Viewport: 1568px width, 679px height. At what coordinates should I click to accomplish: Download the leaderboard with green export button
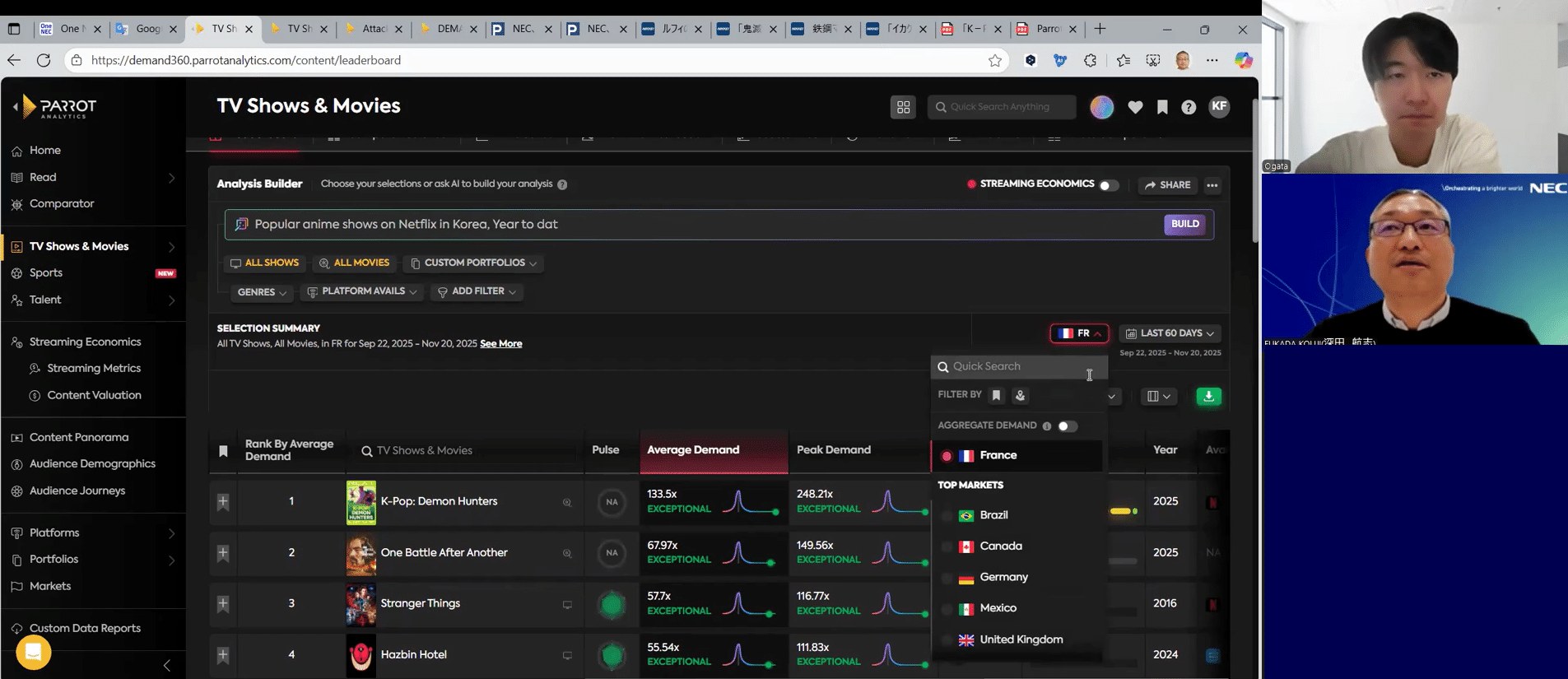[1208, 396]
